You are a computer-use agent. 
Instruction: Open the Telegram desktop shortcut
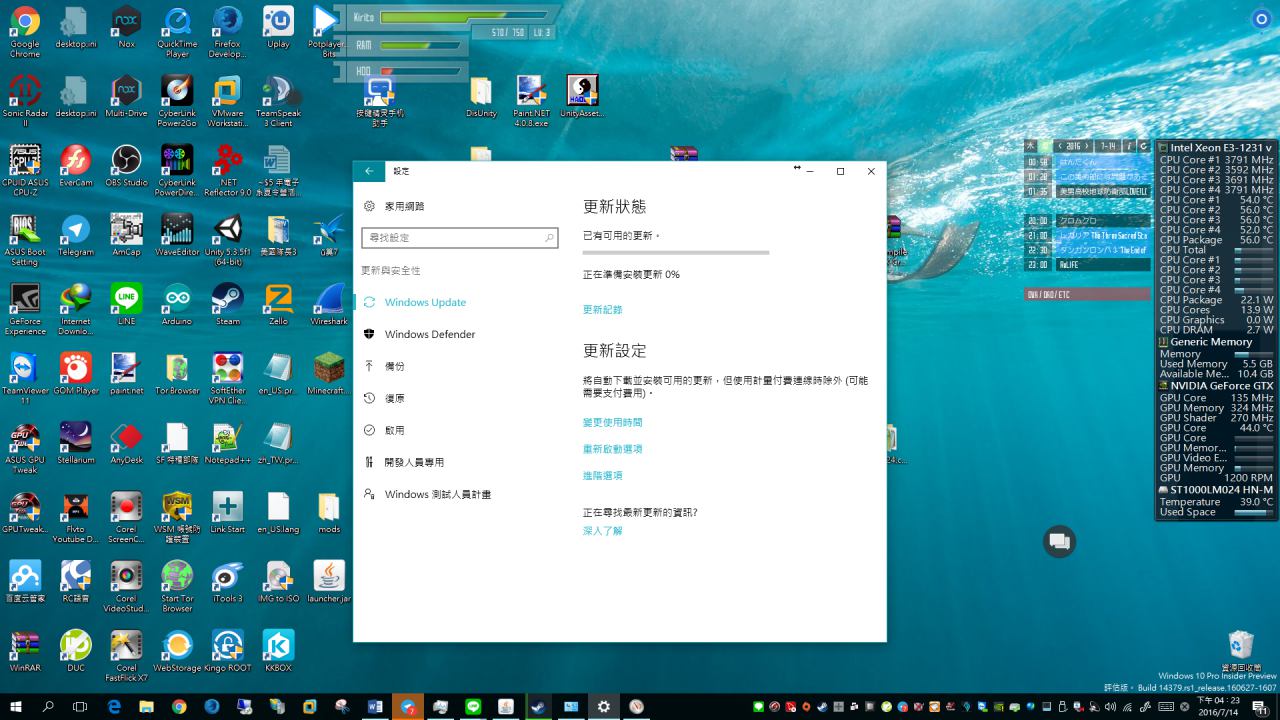point(75,230)
